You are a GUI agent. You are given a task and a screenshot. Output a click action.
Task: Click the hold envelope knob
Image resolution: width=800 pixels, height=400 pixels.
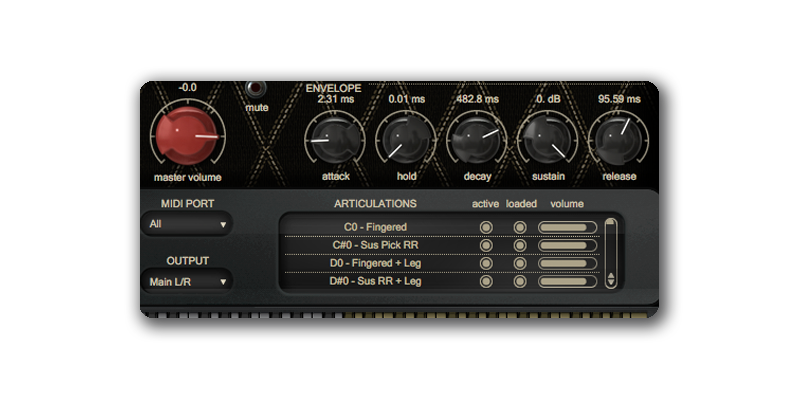(399, 141)
